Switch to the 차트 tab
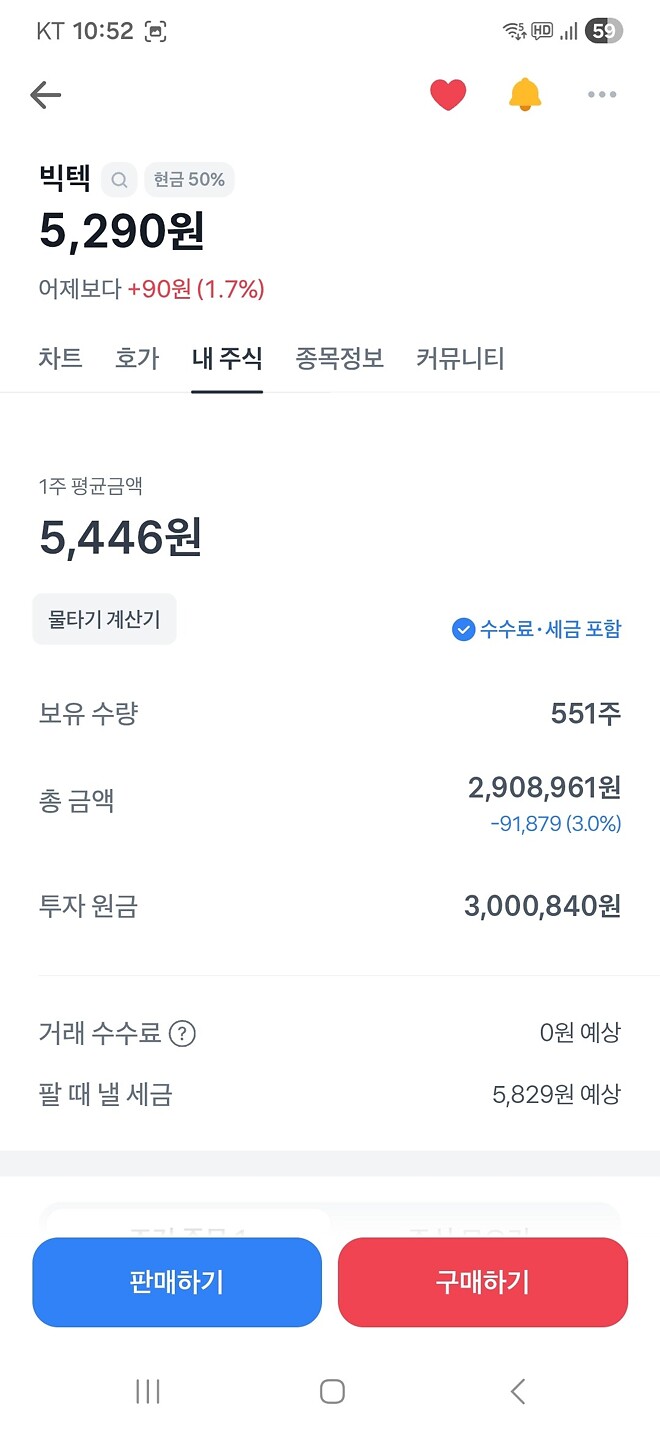660x1430 pixels. click(60, 358)
